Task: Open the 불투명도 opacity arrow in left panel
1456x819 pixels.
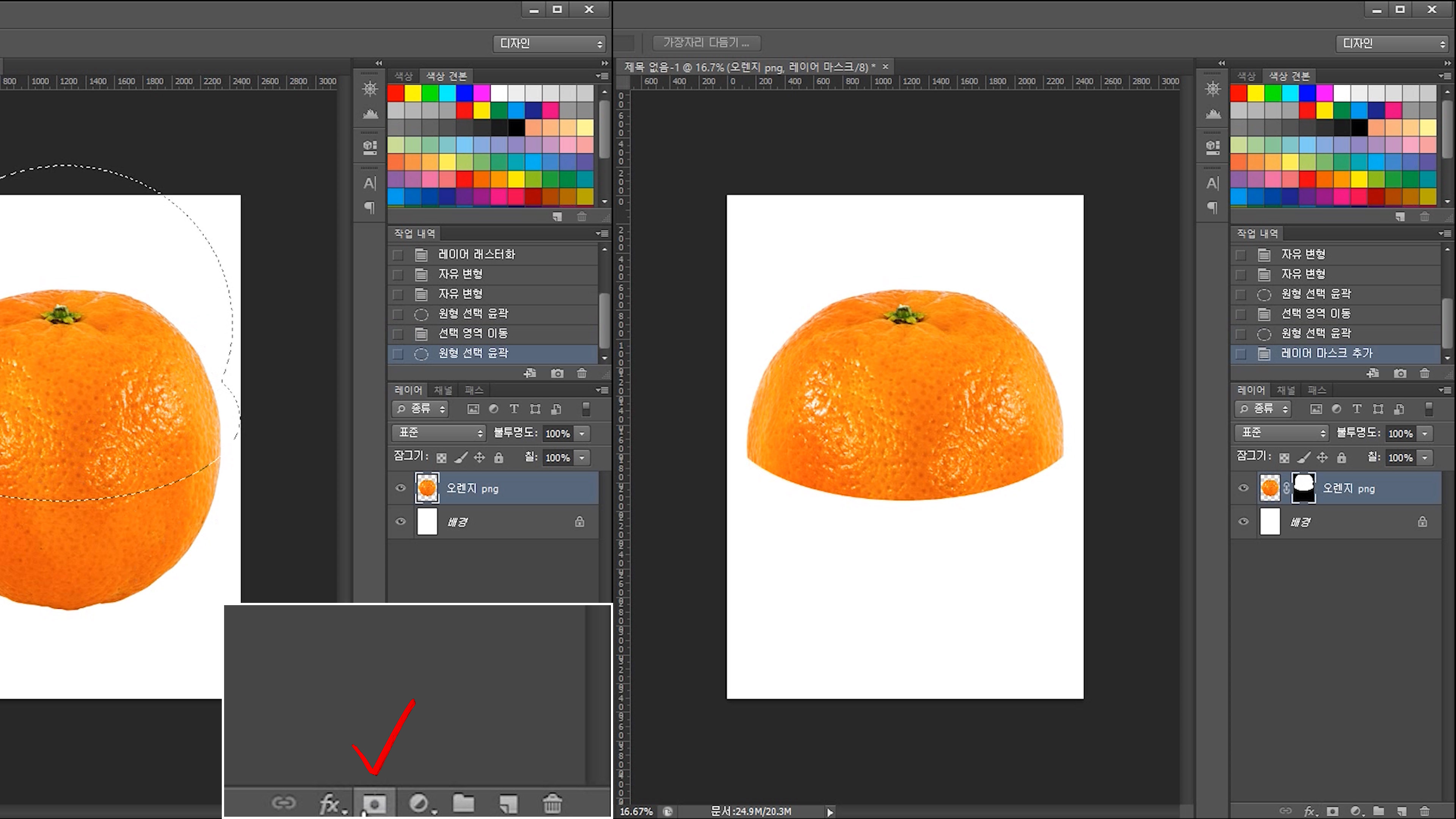Action: point(582,433)
